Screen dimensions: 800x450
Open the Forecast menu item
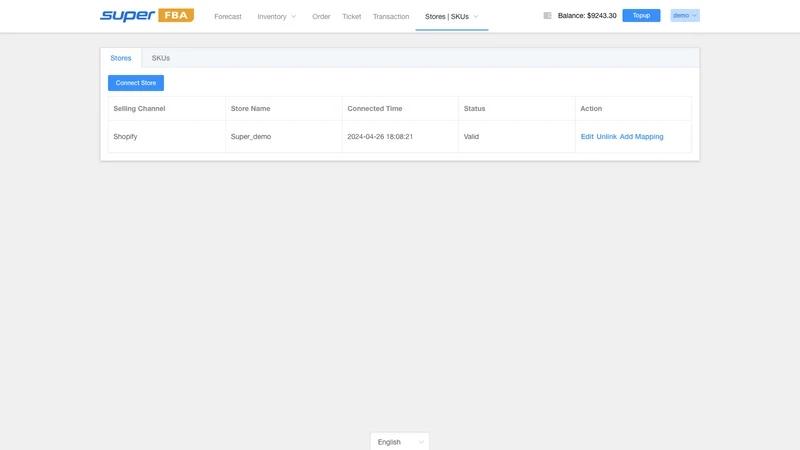click(228, 16)
